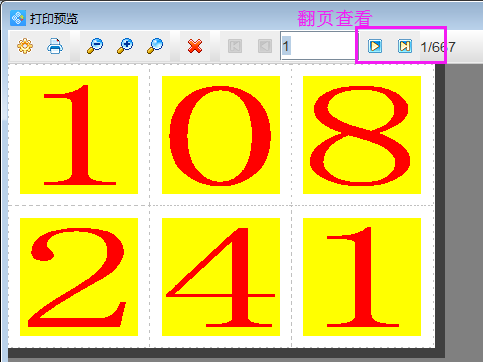
Task: Go to the previous page button
Action: click(265, 46)
